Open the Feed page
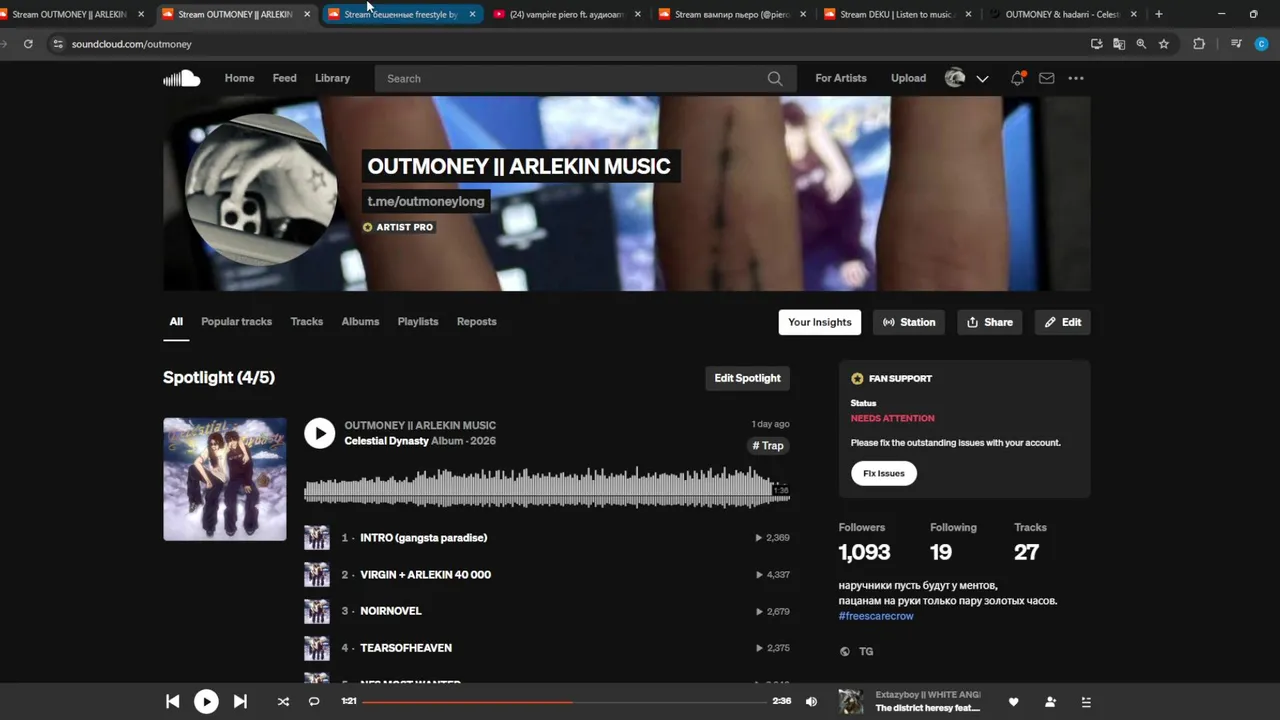The height and width of the screenshot is (720, 1280). click(x=285, y=78)
